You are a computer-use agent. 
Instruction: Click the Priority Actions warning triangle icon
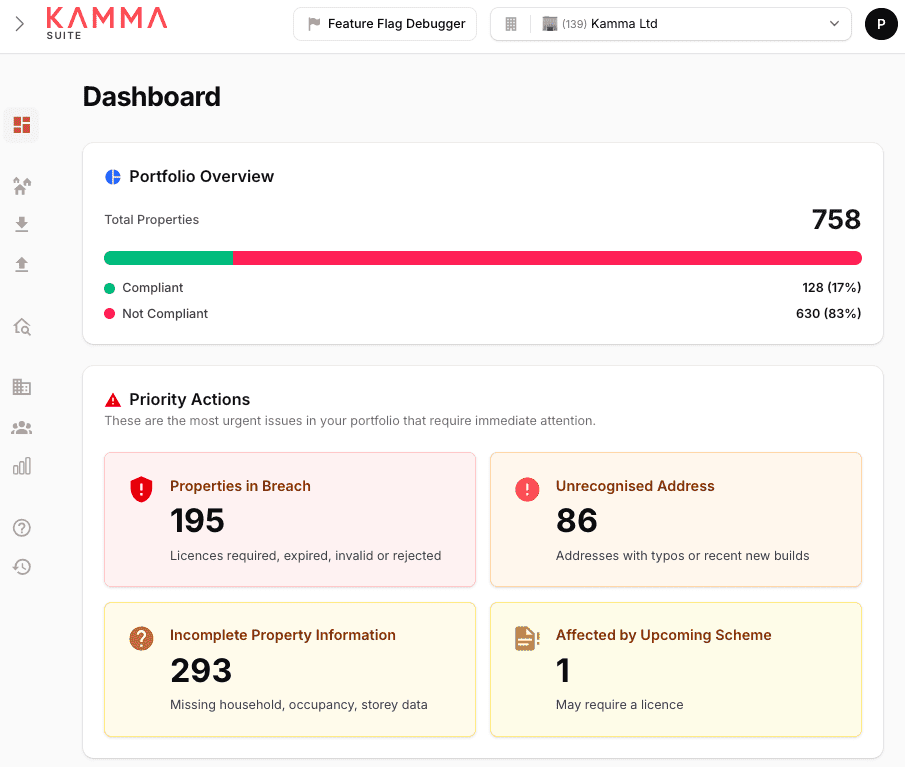pos(113,399)
